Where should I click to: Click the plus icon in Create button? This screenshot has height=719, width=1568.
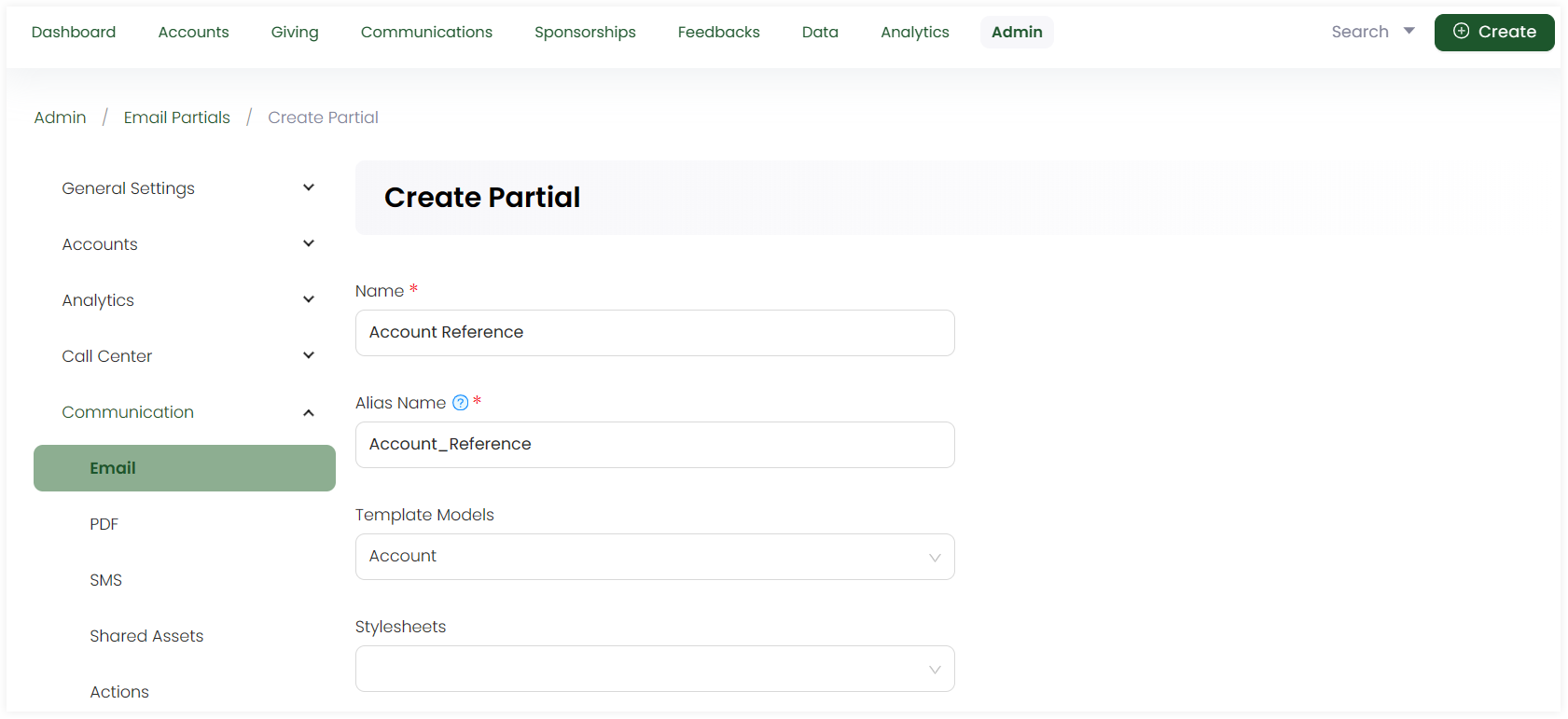[x=1461, y=31]
